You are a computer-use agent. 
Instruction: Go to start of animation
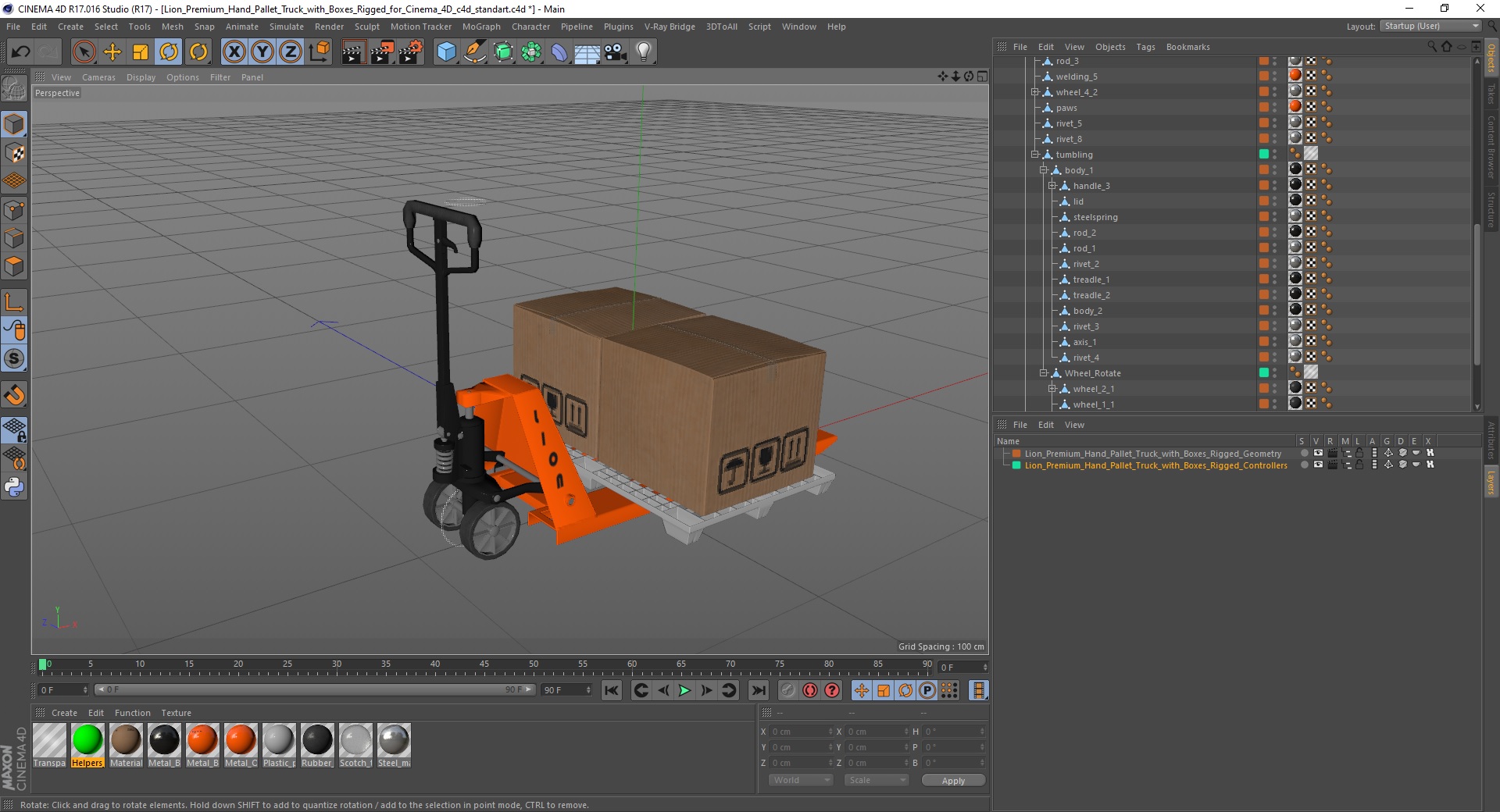(612, 690)
